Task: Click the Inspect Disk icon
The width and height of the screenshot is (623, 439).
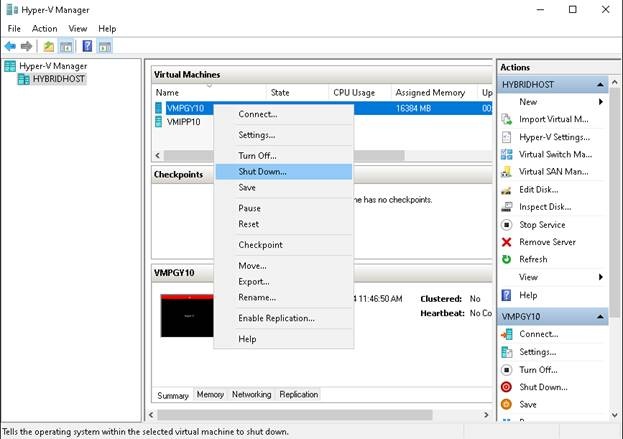Action: (x=507, y=207)
